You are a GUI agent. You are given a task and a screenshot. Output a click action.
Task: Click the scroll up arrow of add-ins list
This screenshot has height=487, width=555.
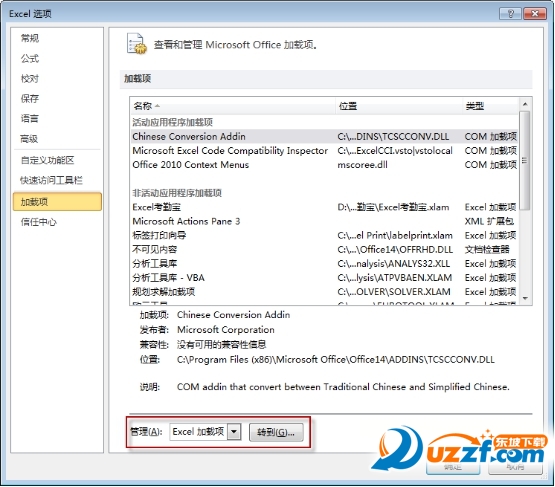click(x=525, y=104)
